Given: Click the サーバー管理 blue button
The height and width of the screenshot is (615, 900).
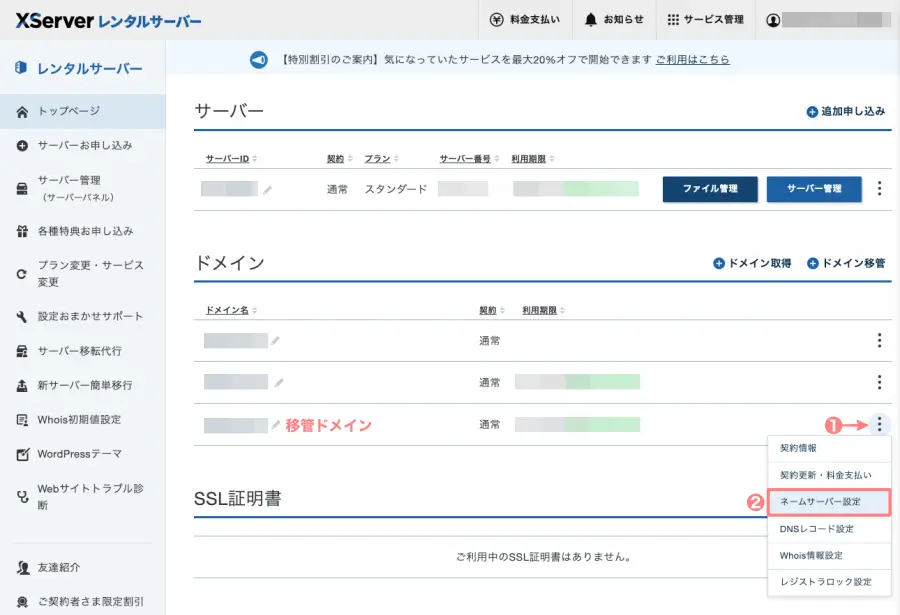Looking at the screenshot, I should click(x=813, y=189).
